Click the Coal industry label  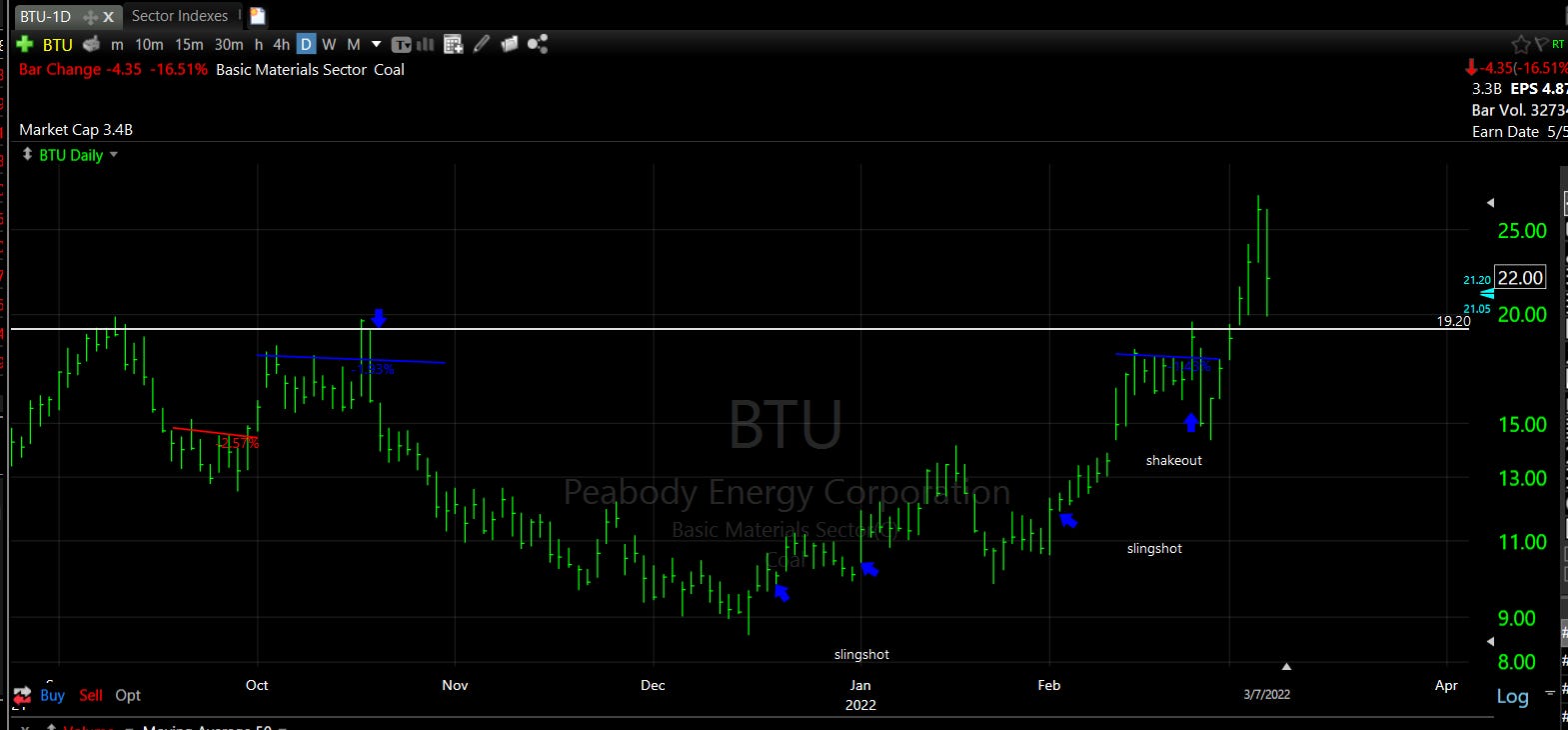point(389,69)
